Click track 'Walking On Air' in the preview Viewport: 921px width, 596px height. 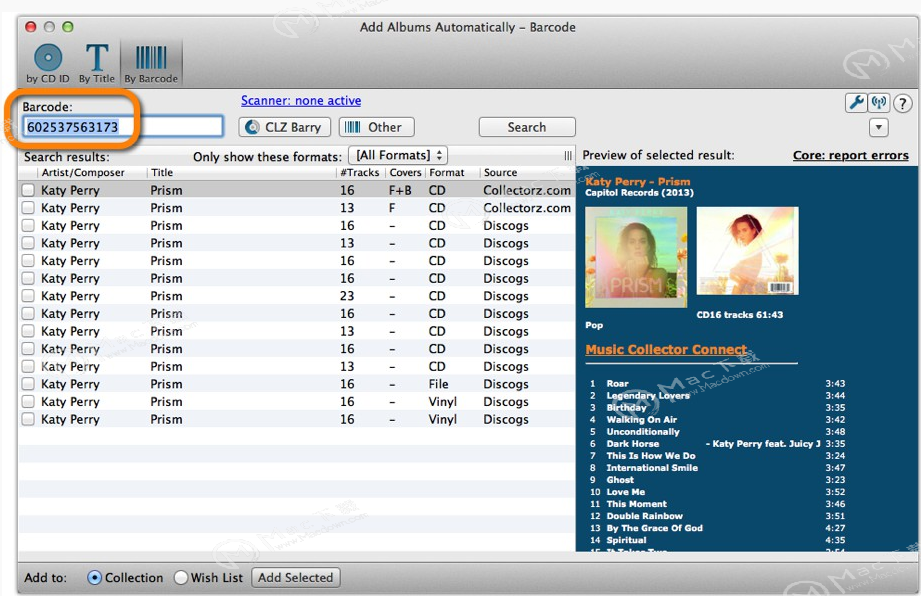coord(641,420)
